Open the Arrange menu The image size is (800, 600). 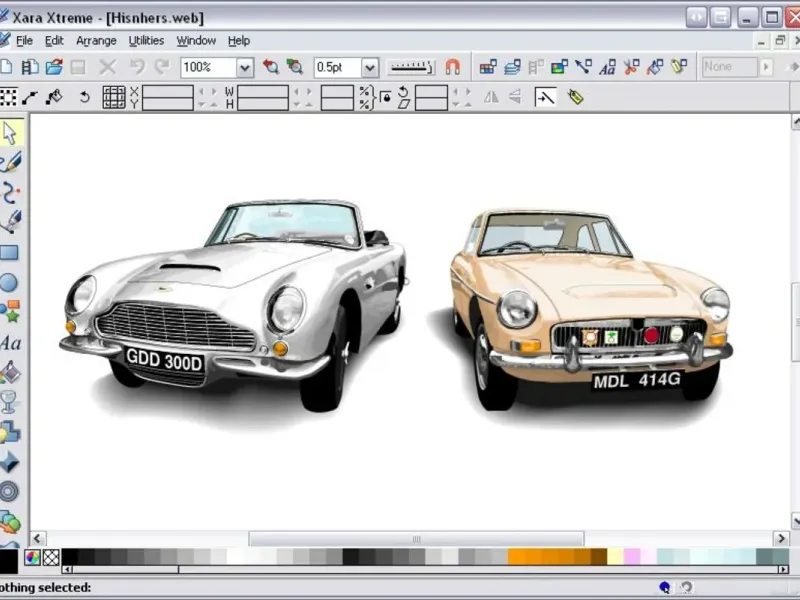tap(96, 41)
